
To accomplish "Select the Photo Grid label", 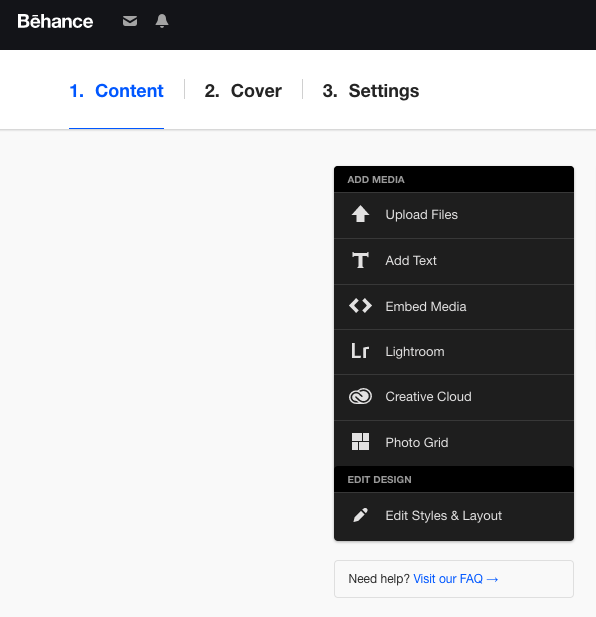I will click(x=417, y=443).
